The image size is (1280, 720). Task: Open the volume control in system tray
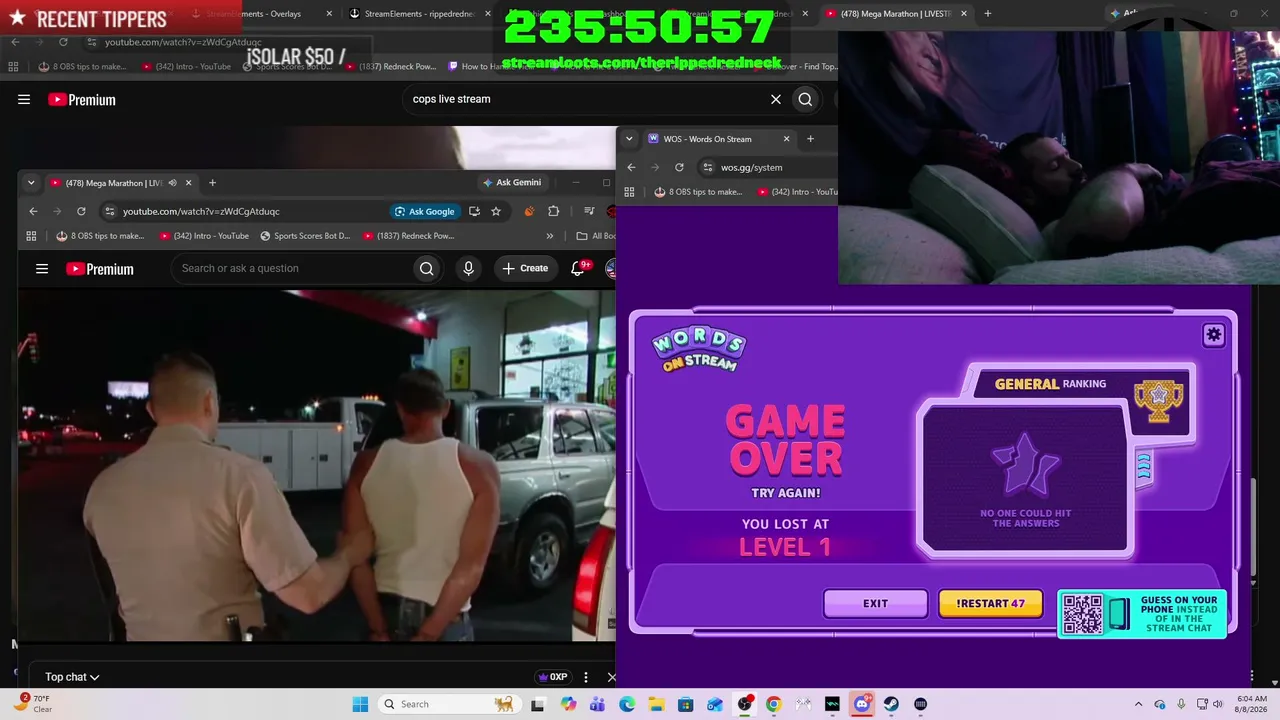(x=1217, y=704)
